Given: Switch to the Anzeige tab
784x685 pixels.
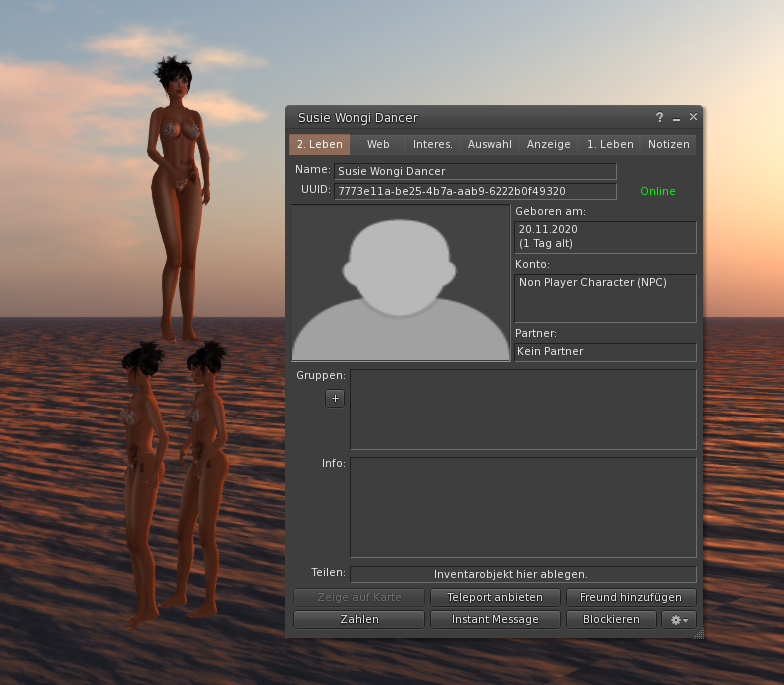Looking at the screenshot, I should tap(549, 144).
